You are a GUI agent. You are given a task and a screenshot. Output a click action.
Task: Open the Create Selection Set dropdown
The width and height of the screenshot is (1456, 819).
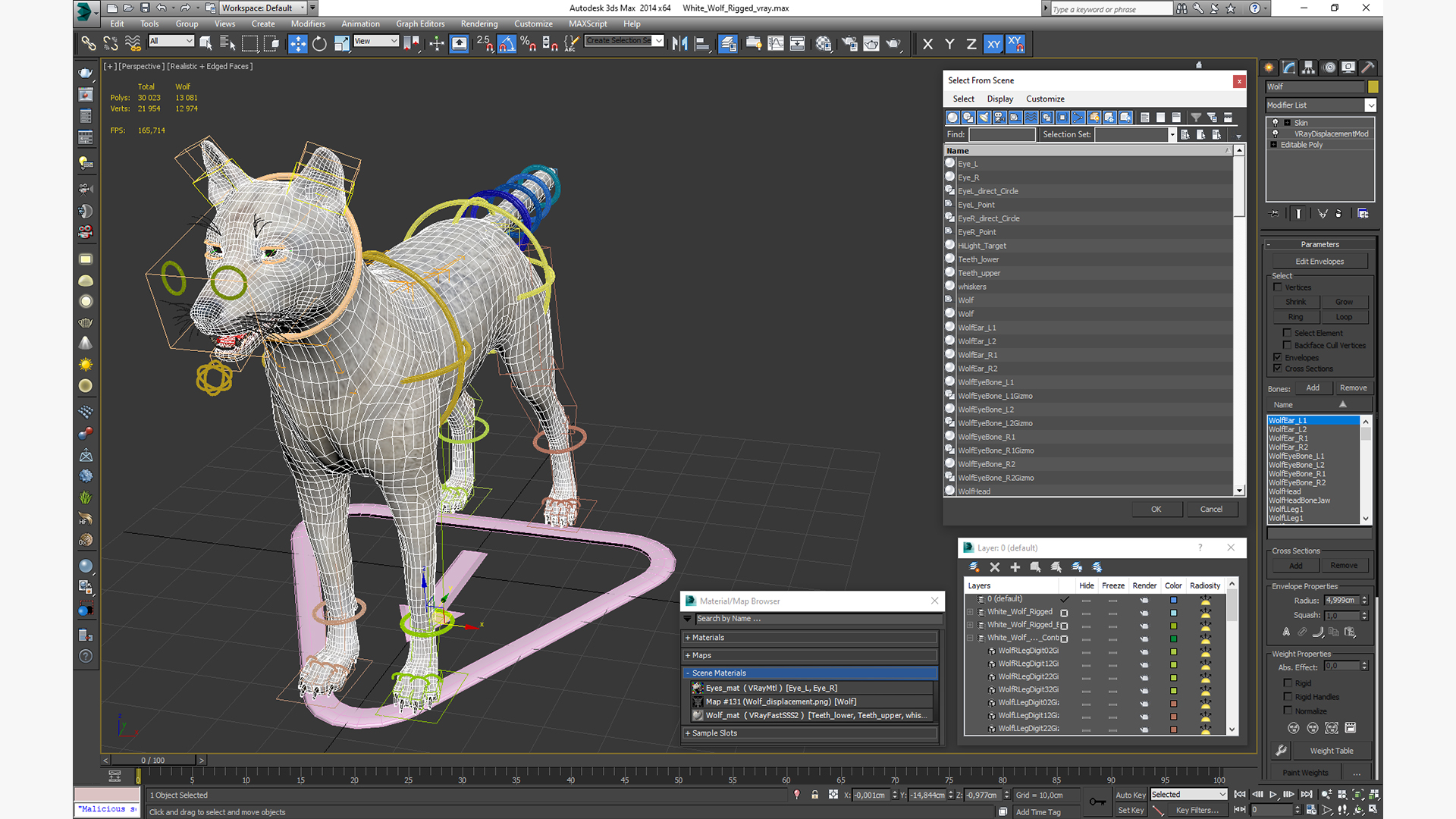(x=625, y=41)
